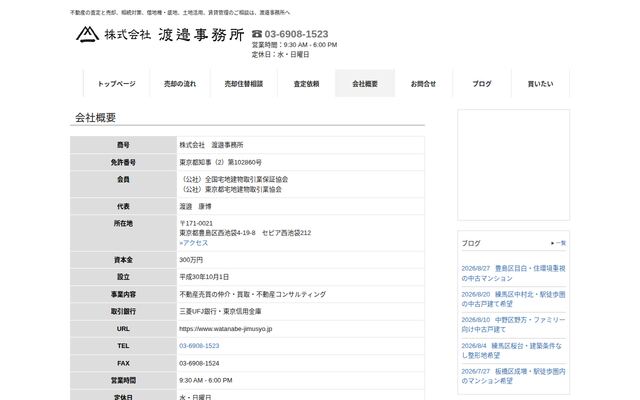Click the text 東京都宅地建物取引業協会
The width and height of the screenshot is (640, 400).
tap(243, 189)
